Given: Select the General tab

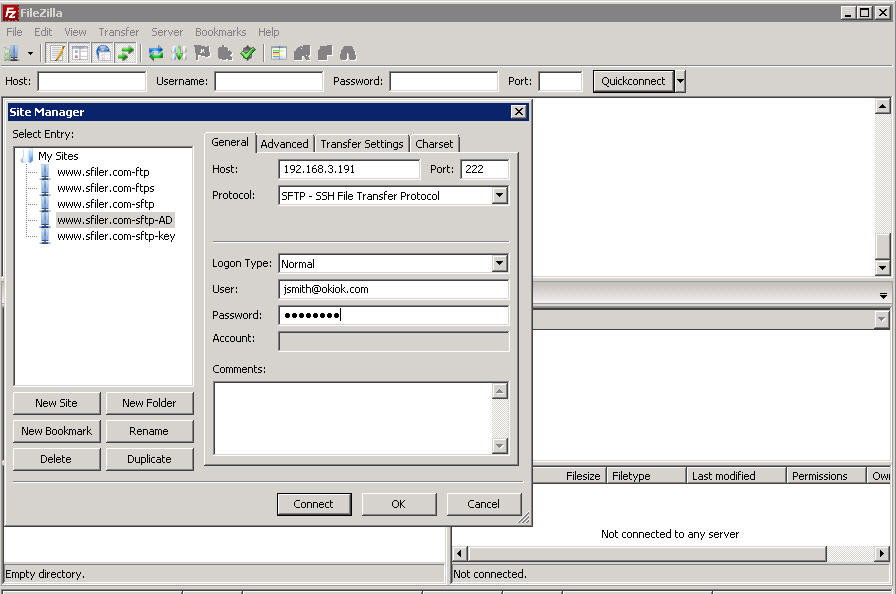Looking at the screenshot, I should point(230,142).
